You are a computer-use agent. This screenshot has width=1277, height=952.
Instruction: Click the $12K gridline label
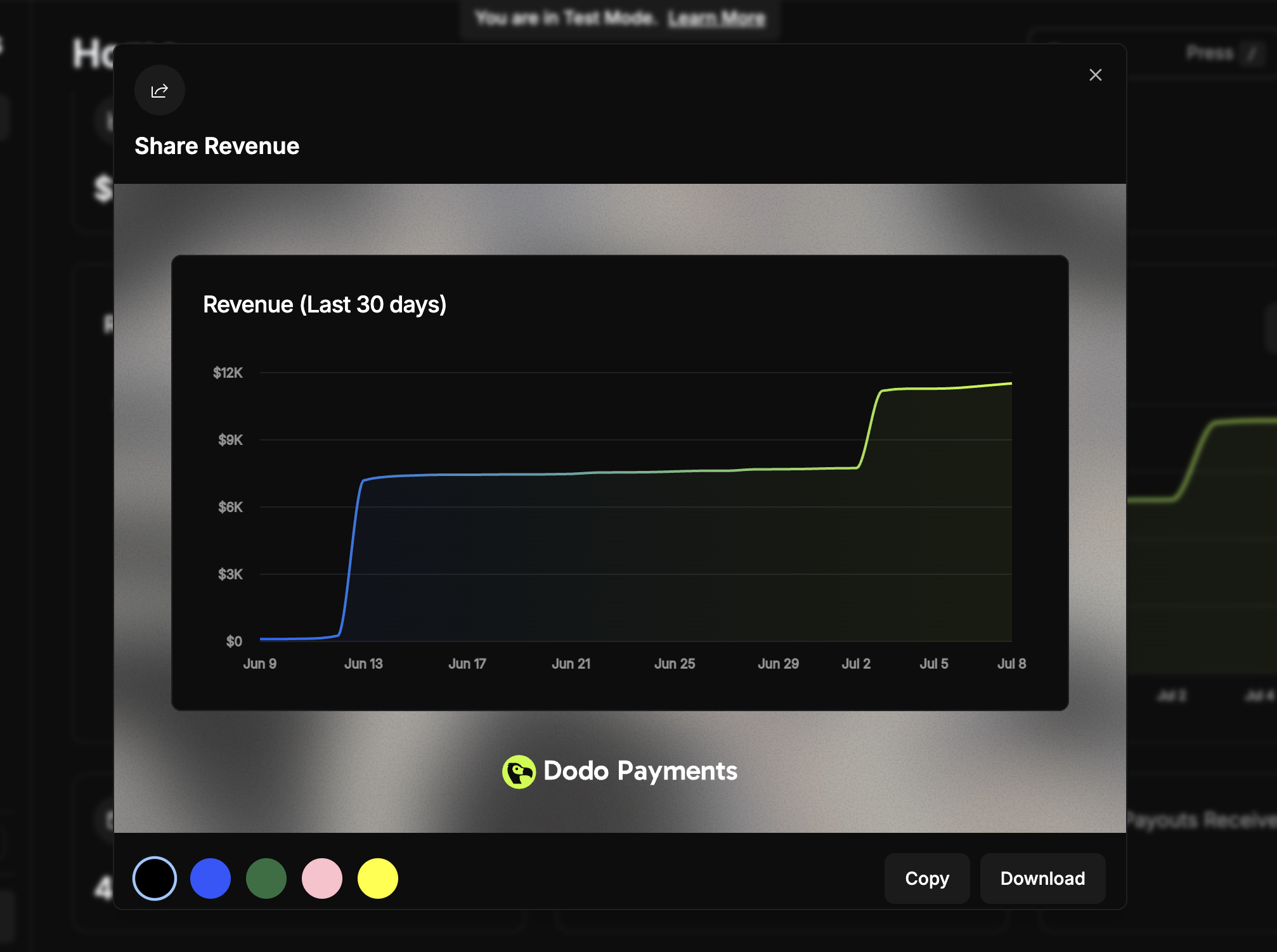click(229, 373)
